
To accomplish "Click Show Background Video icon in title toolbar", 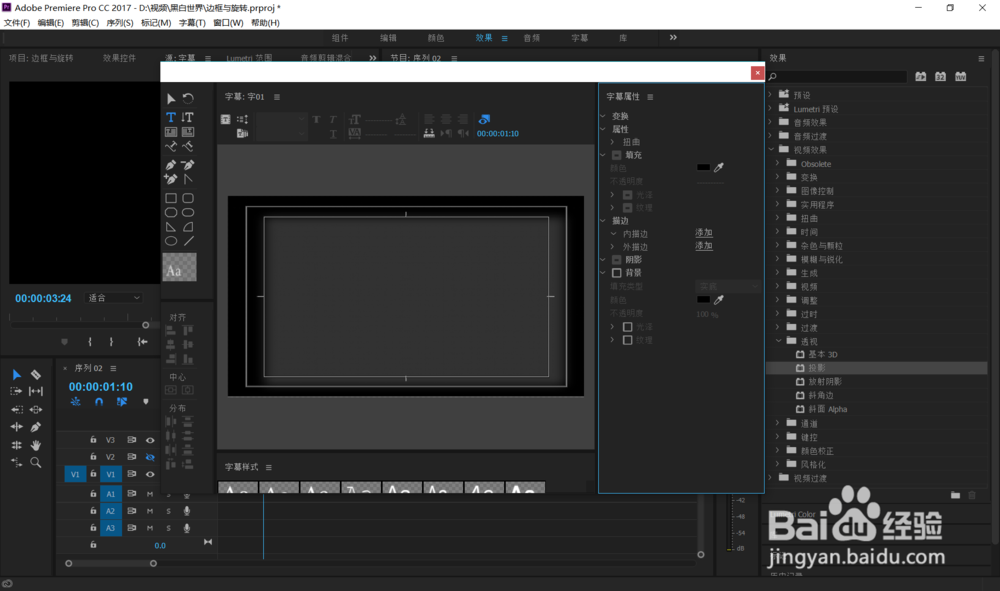I will click(484, 119).
